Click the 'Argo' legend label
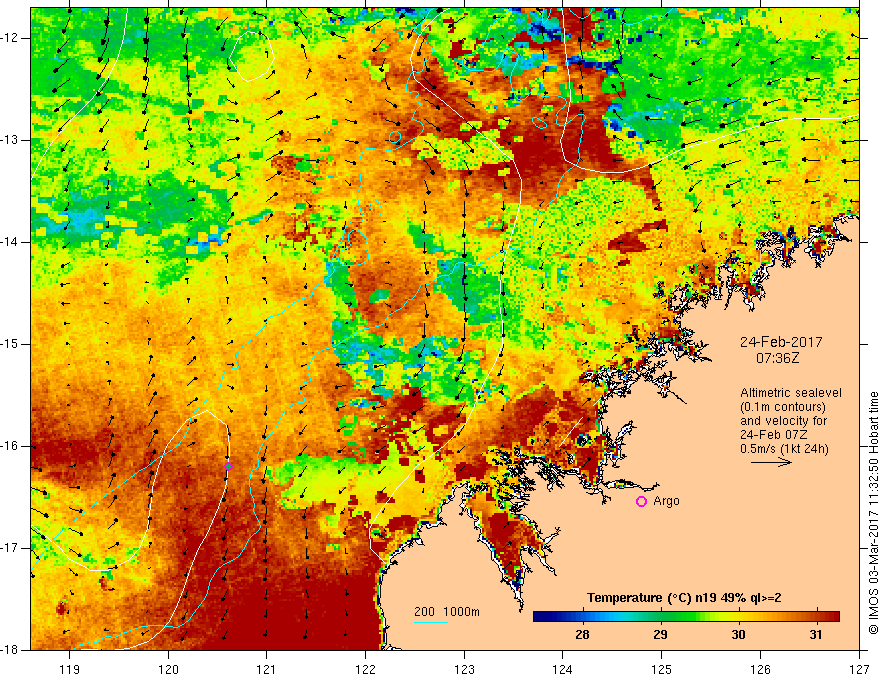 [666, 501]
